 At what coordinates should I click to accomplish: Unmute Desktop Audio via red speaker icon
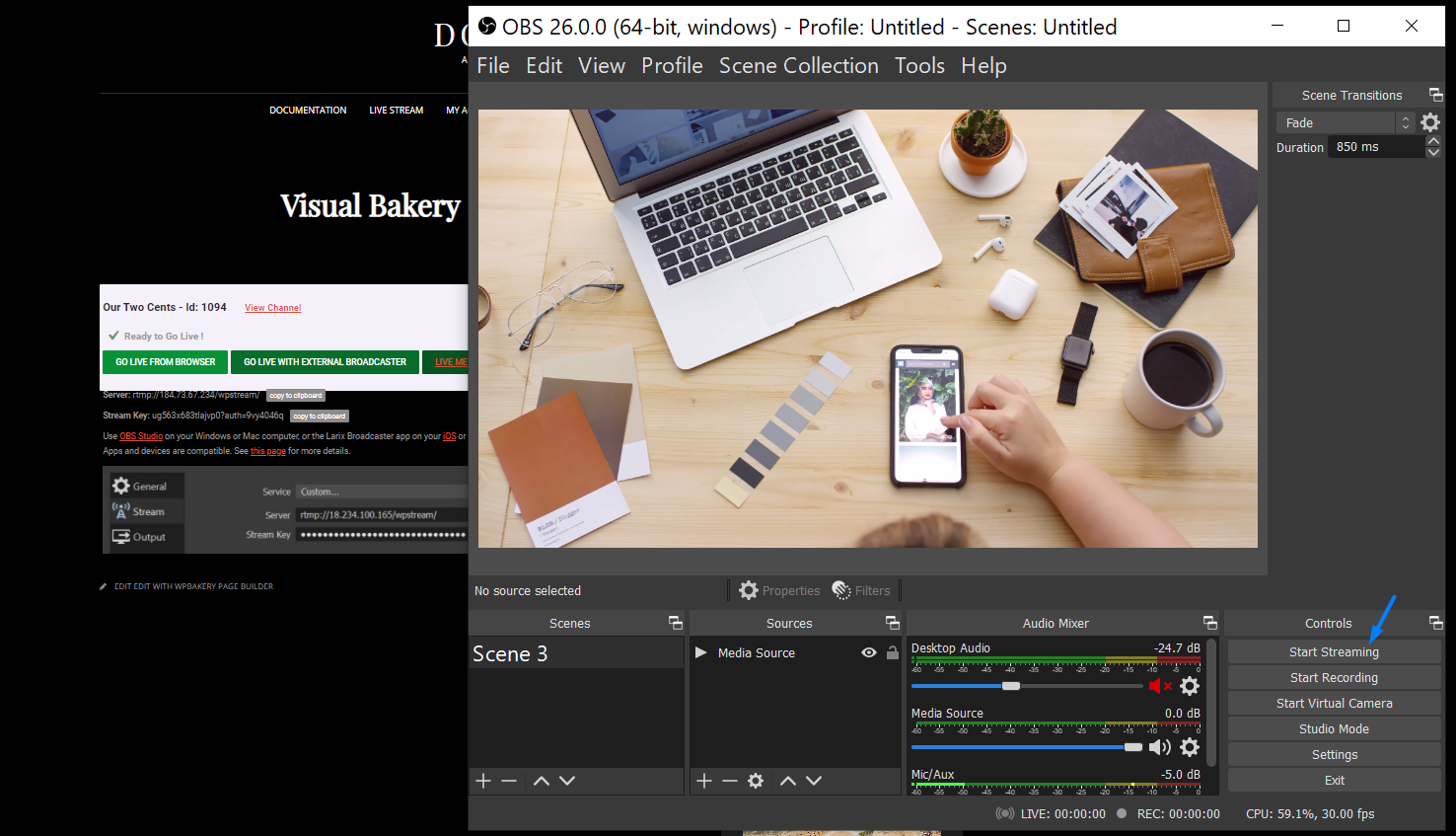(x=1160, y=686)
